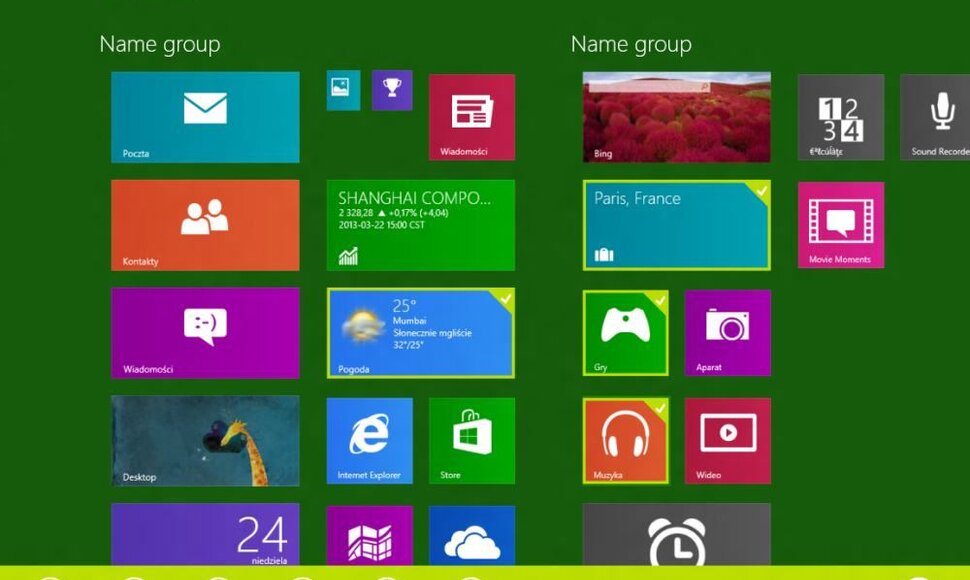The width and height of the screenshot is (970, 580).
Task: Open the Store tile
Action: coord(471,441)
